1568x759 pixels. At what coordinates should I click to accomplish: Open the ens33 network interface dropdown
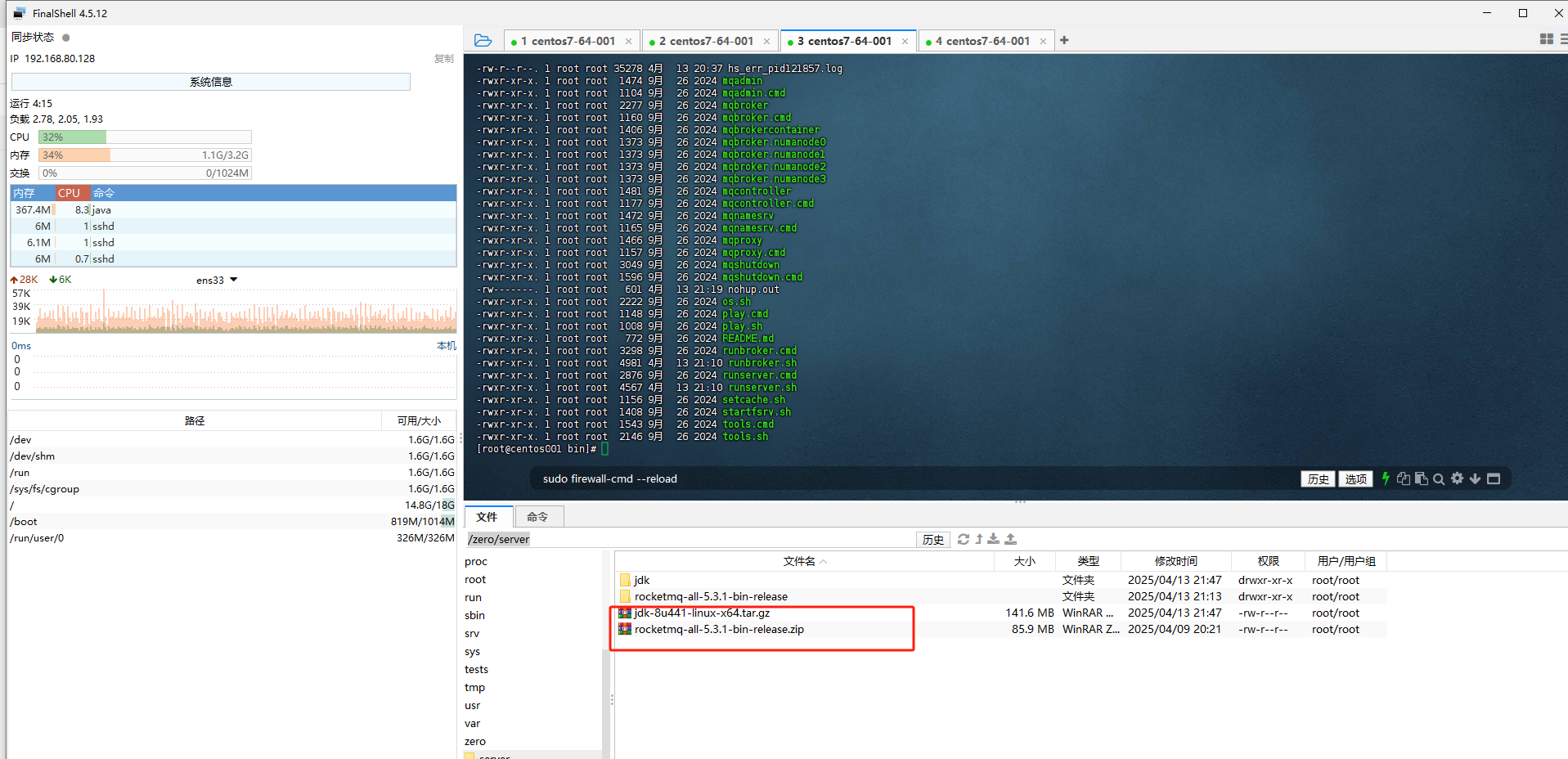[x=217, y=280]
